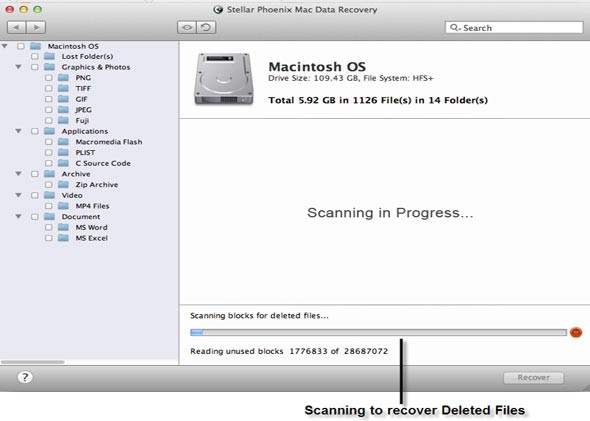Collapse the Document folder triangle
Viewport: 590px width, 421px height.
click(x=18, y=217)
